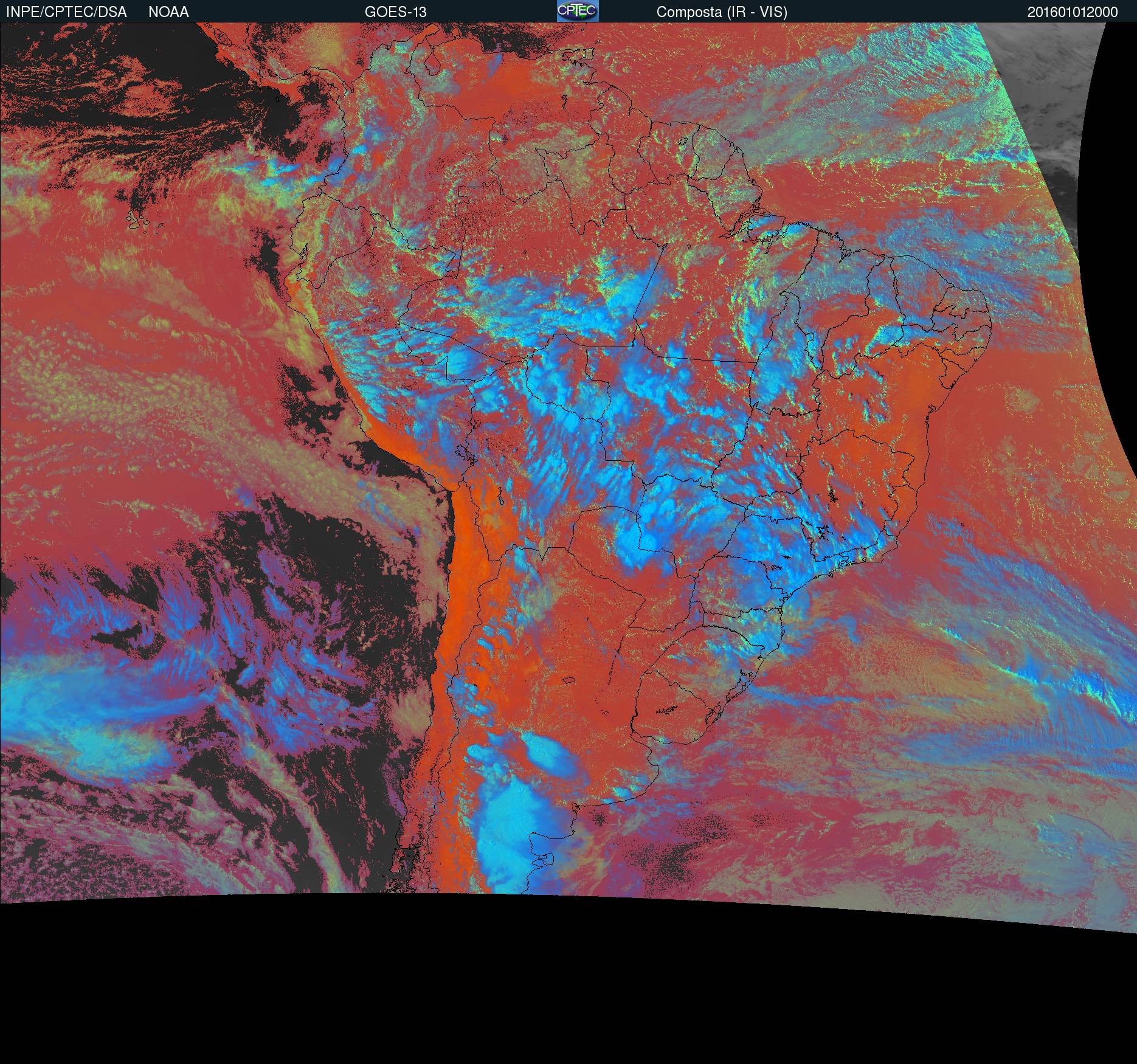The height and width of the screenshot is (1064, 1137).
Task: Click the CPTEC logo in header
Action: (x=578, y=11)
